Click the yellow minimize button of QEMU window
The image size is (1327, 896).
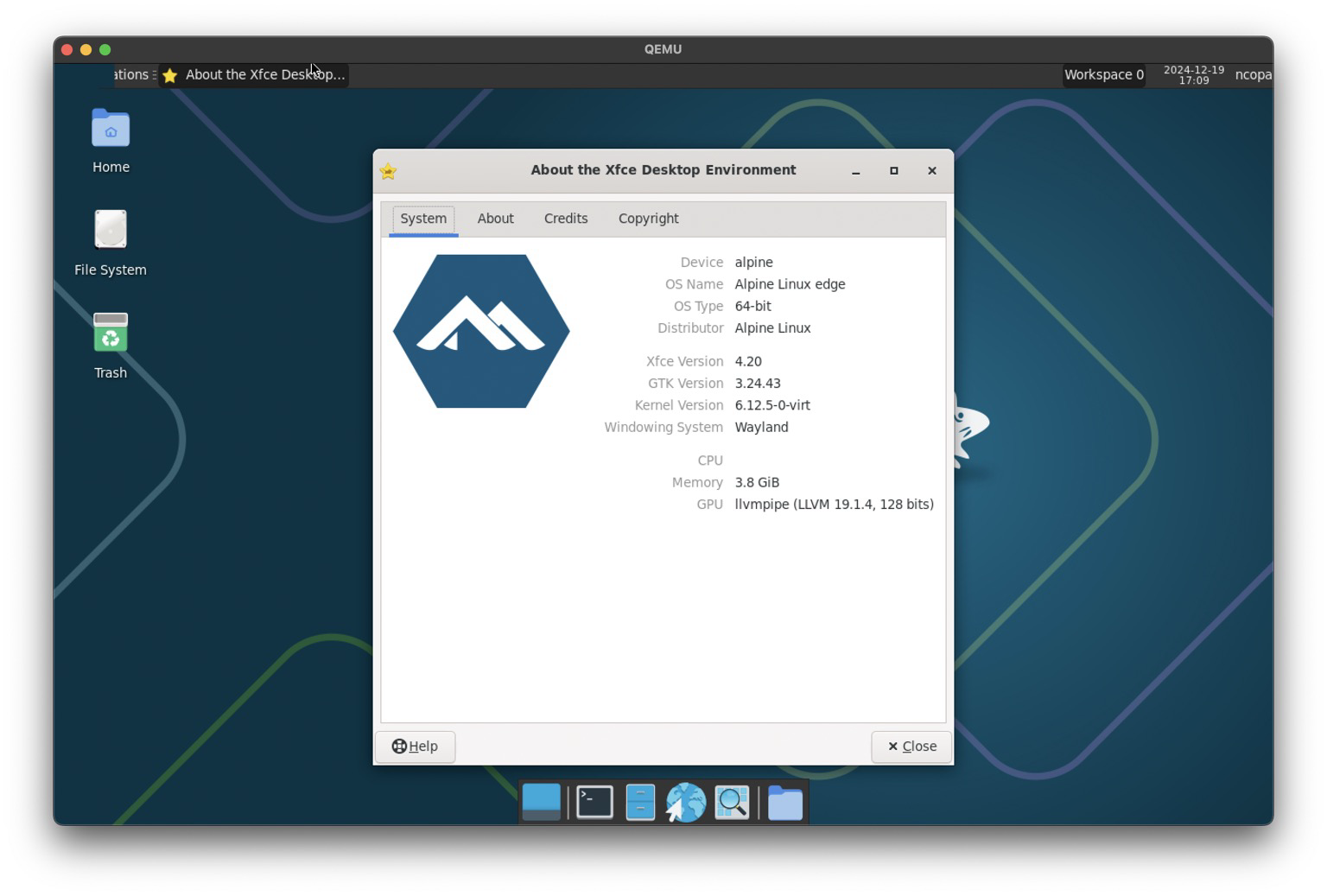click(86, 49)
